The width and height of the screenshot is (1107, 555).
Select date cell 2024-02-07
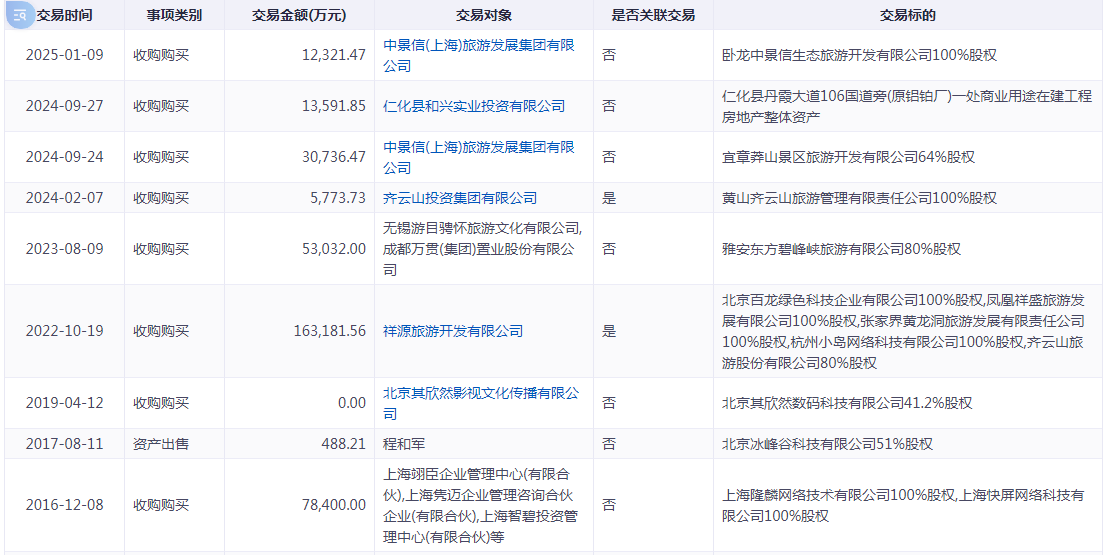coord(64,198)
